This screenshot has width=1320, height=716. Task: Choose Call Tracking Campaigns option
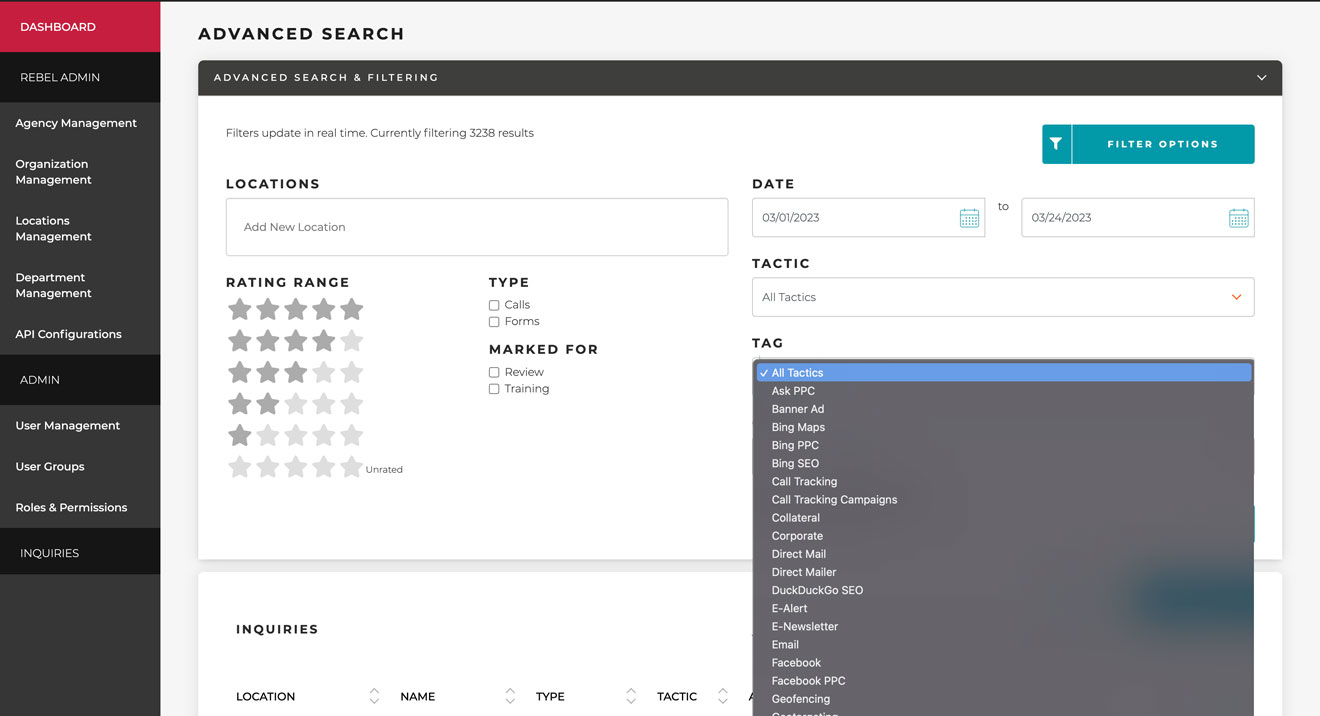(1004, 499)
